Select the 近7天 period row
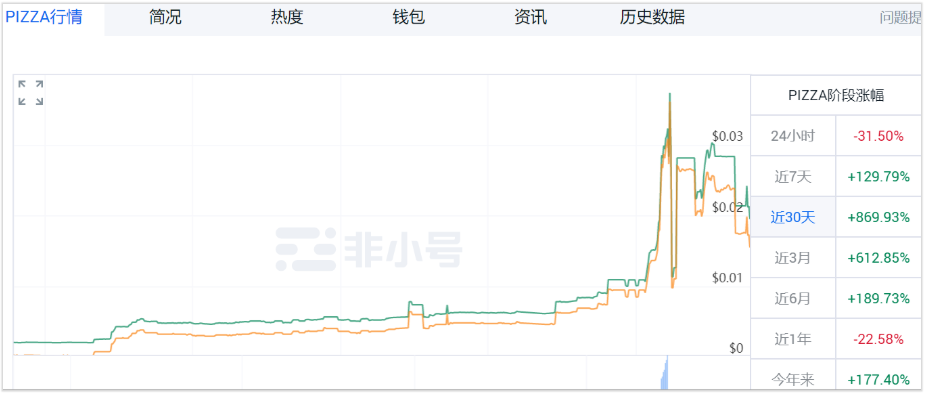Screen dimensions: 925x393 point(836,176)
